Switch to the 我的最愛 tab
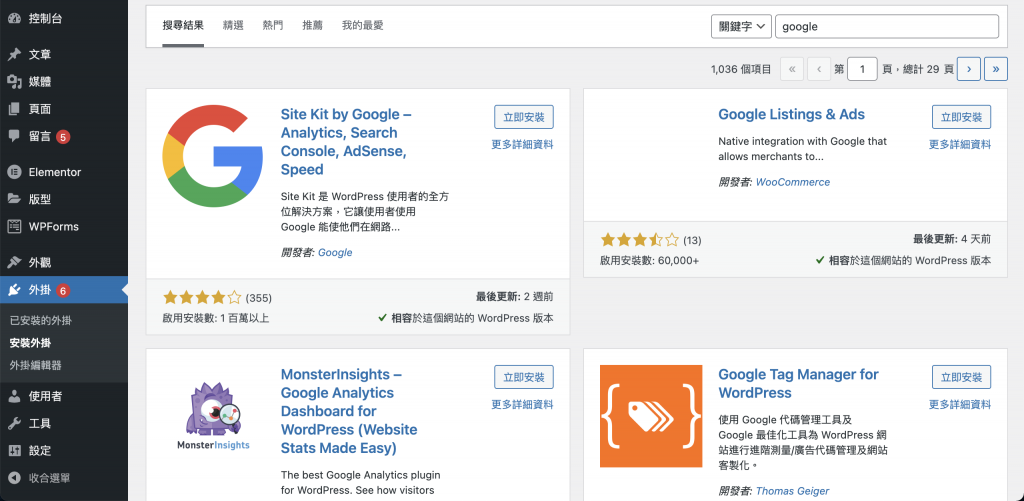Screen dimensions: 1024x501 pos(362,25)
